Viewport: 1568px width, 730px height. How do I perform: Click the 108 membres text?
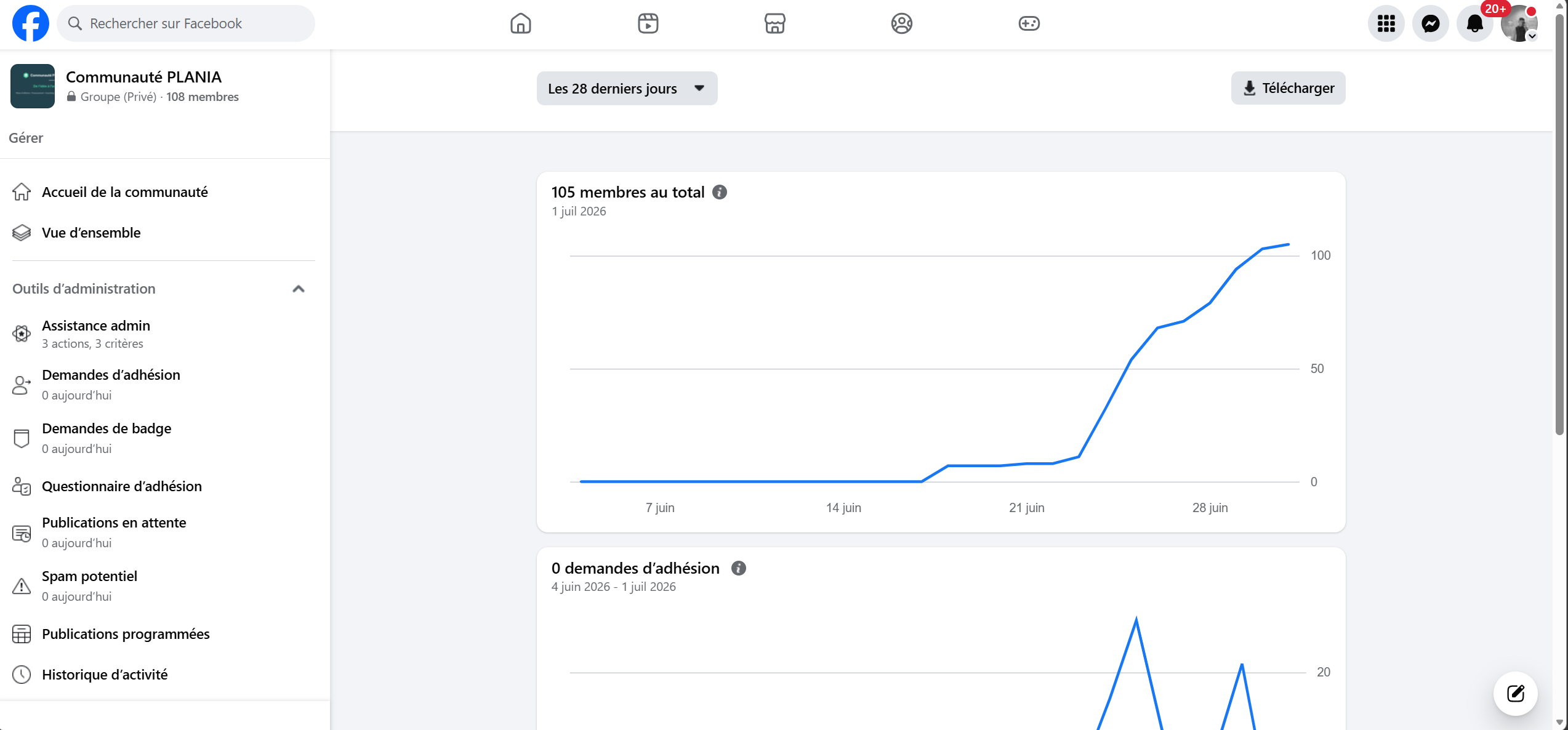[x=203, y=97]
